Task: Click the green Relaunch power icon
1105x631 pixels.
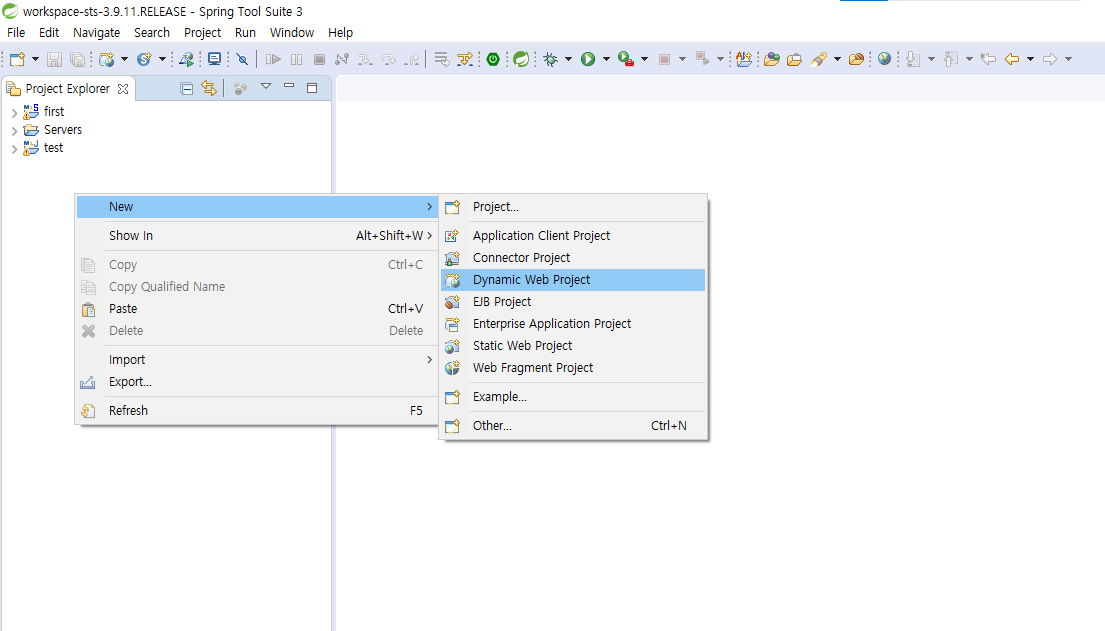Action: tap(493, 60)
